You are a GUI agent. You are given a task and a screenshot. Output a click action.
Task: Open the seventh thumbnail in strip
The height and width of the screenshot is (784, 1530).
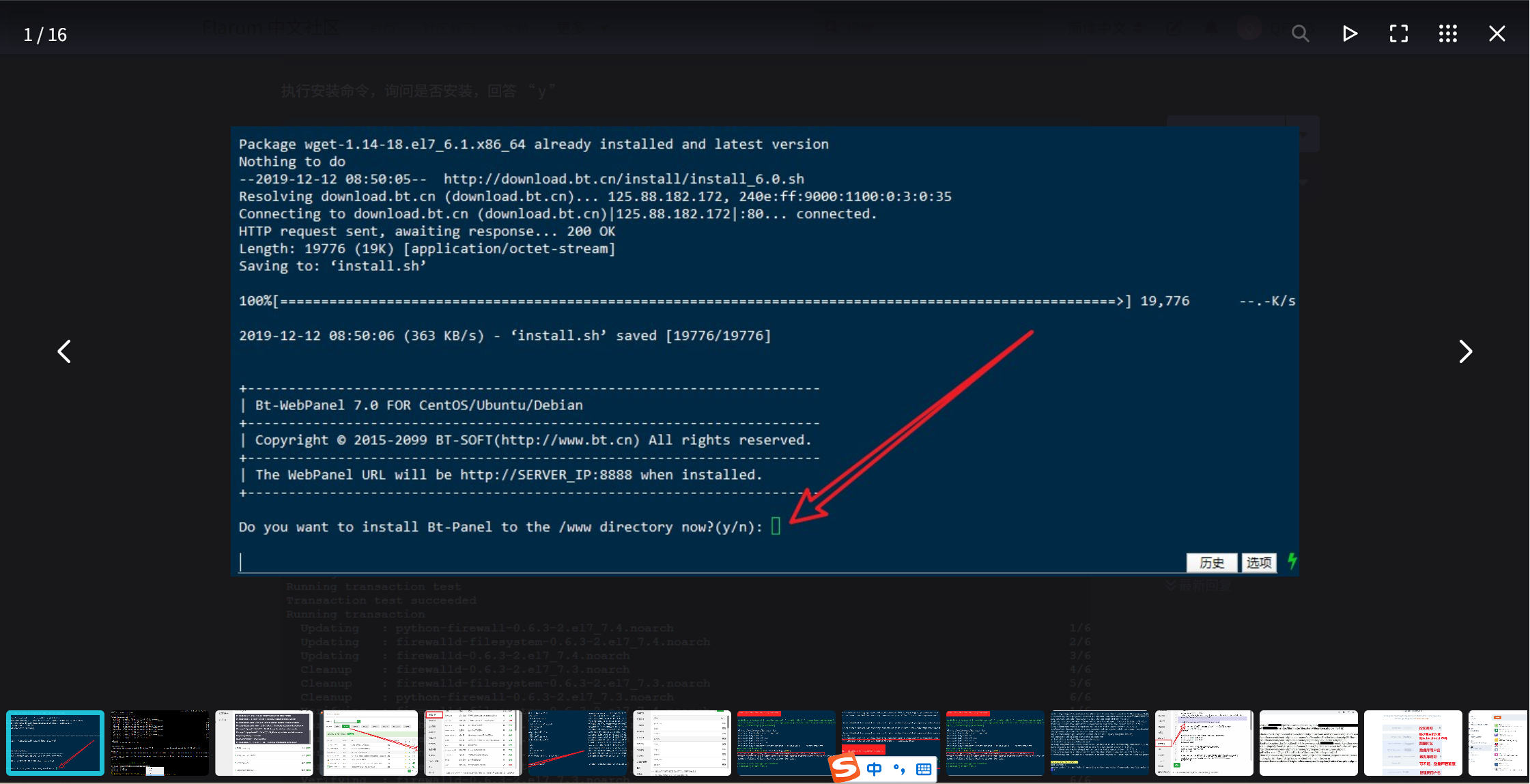tap(682, 742)
